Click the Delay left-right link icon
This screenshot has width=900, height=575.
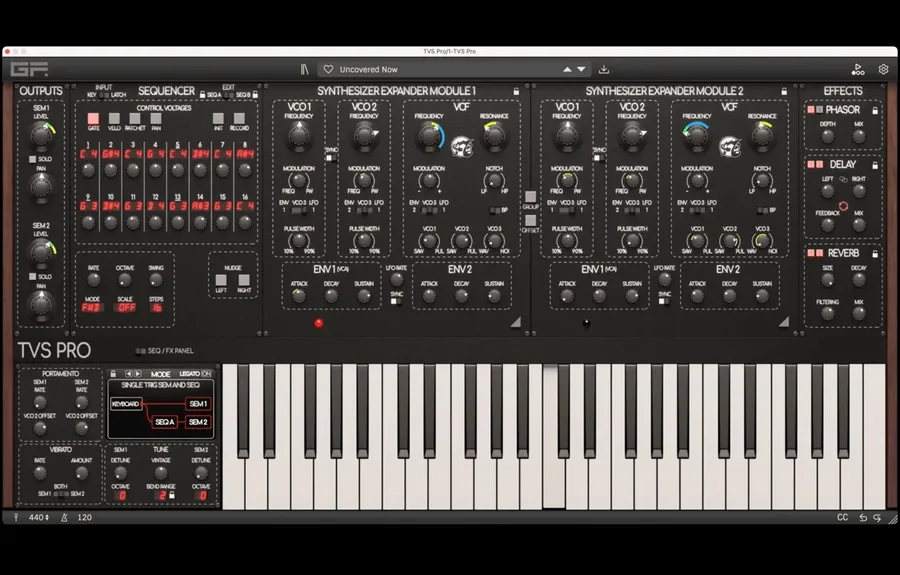tap(843, 179)
